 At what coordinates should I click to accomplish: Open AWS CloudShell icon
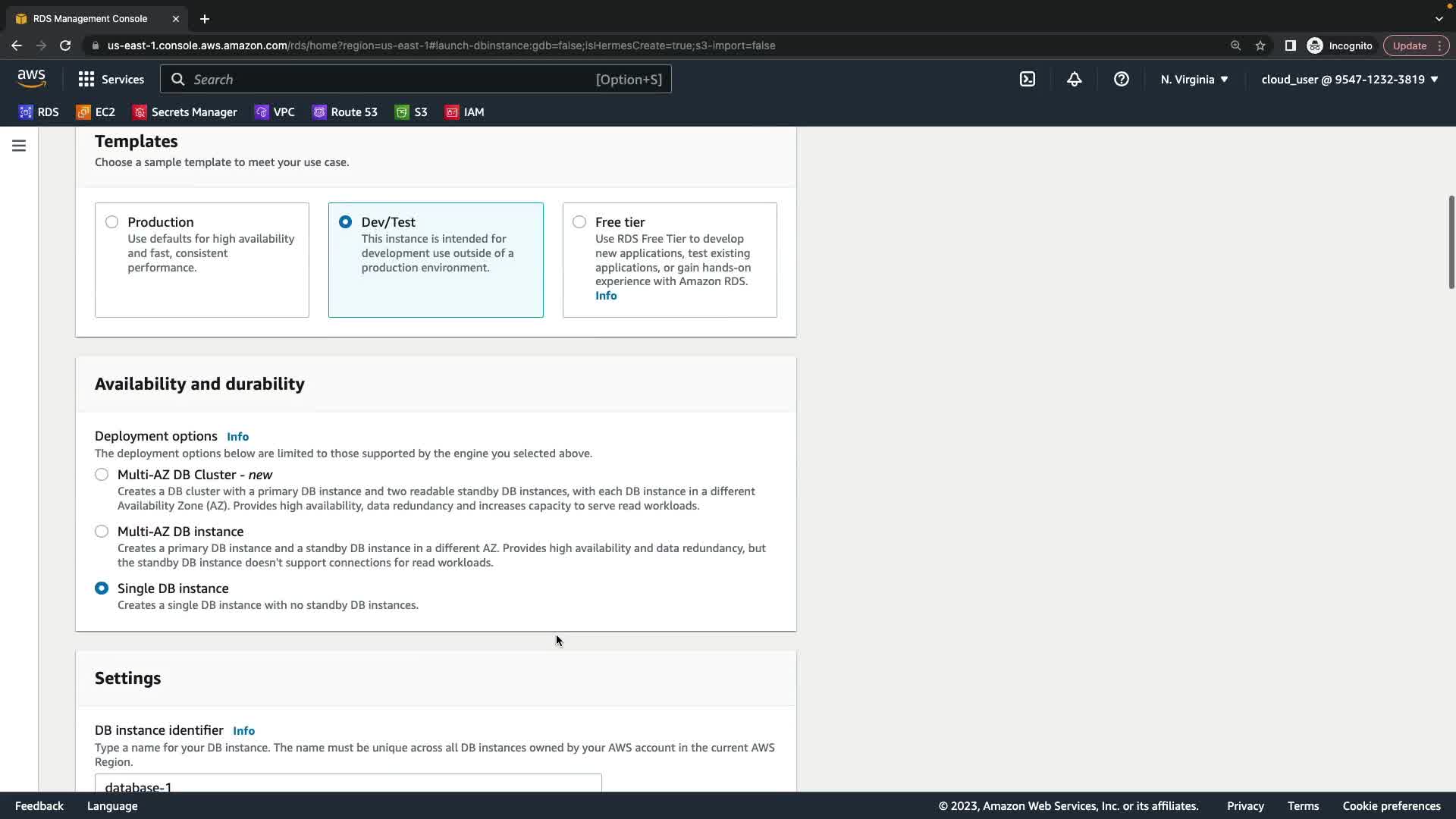point(1028,79)
